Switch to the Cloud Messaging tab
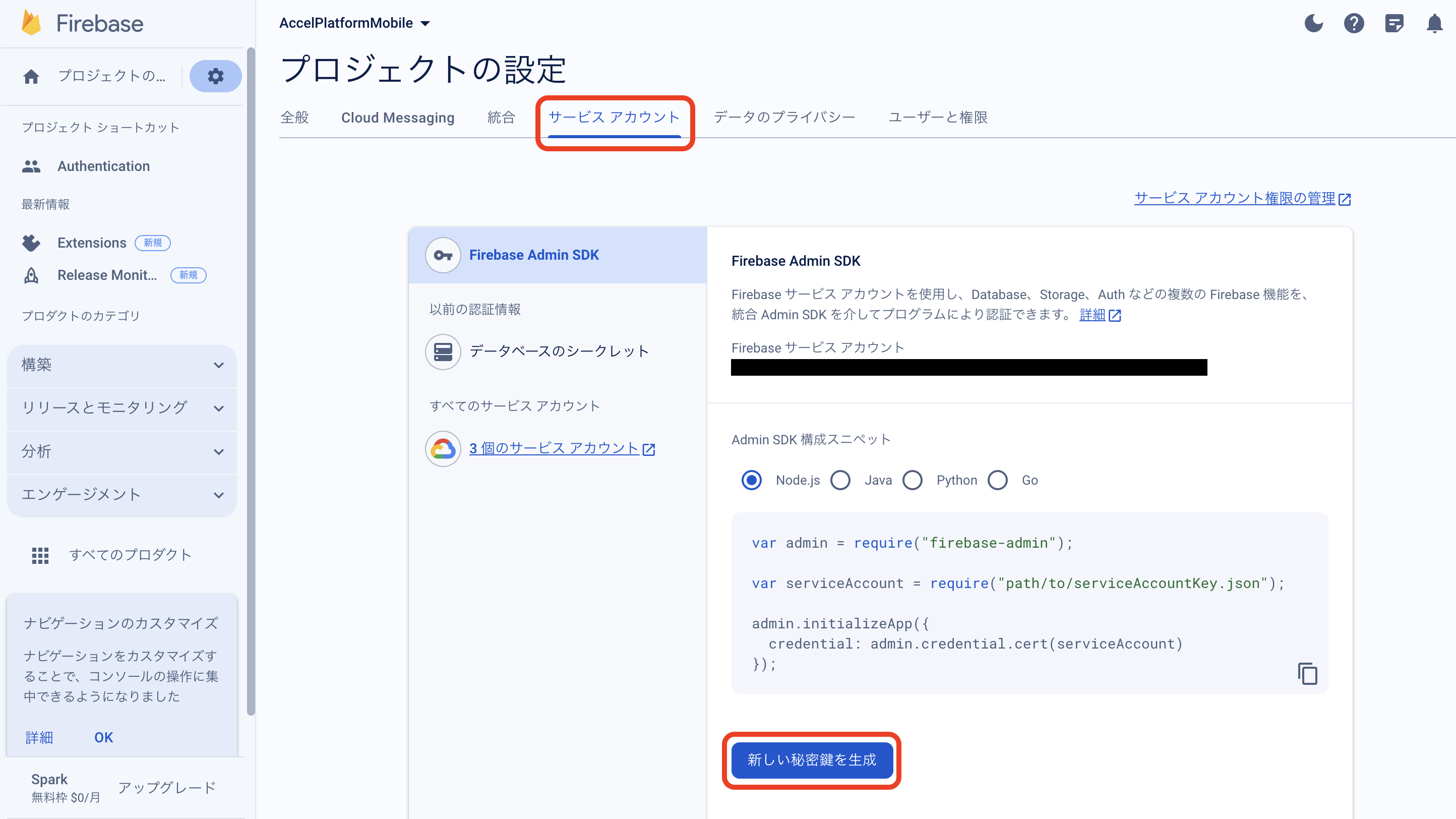 point(397,118)
